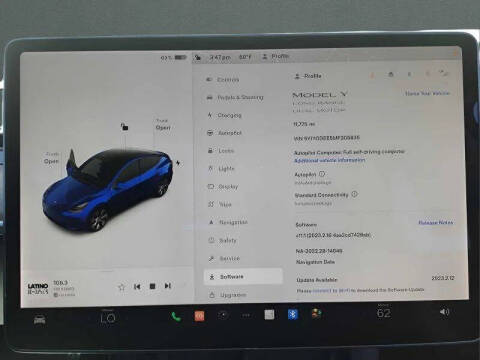Tap the v11.1 software version text

[333, 235]
